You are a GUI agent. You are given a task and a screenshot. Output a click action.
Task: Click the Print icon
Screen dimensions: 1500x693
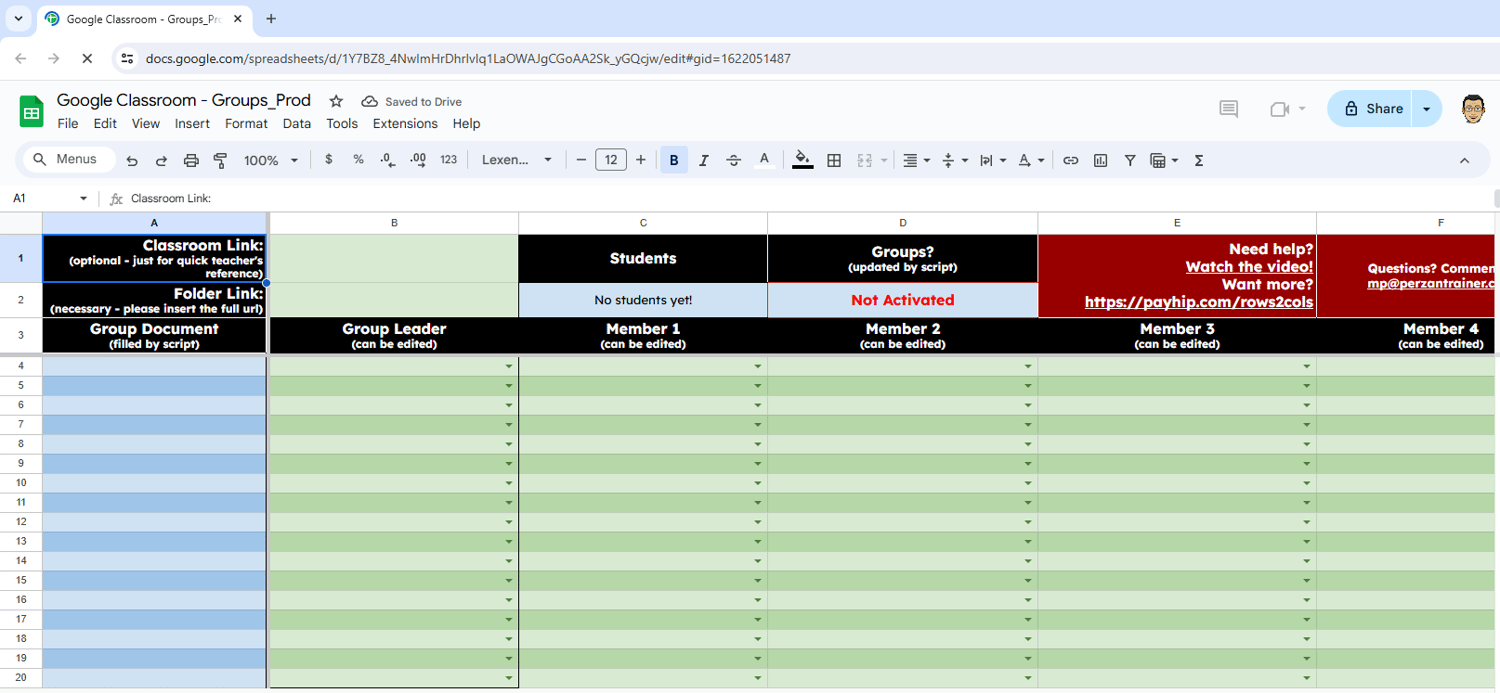(x=191, y=160)
